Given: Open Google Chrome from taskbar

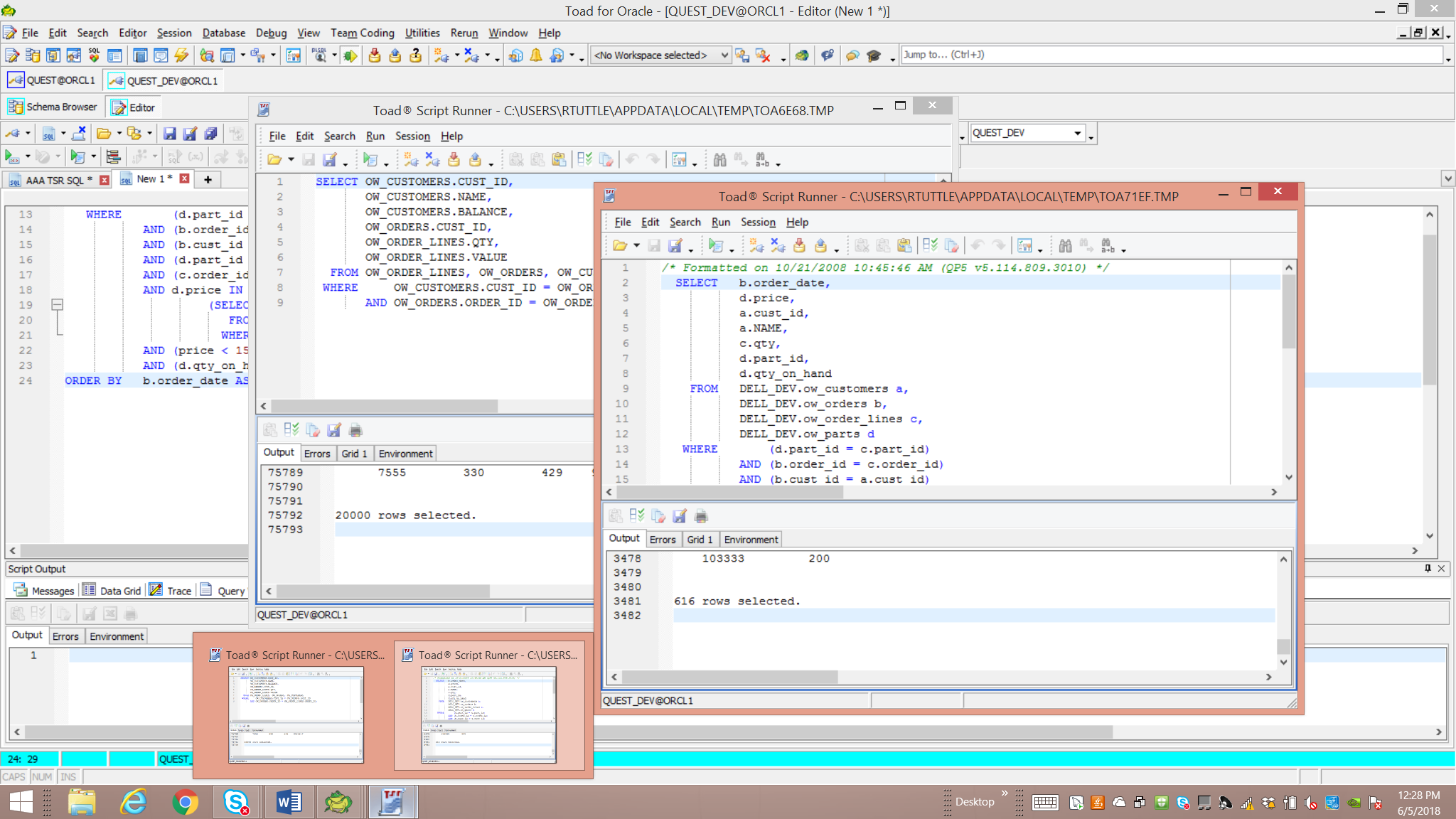Looking at the screenshot, I should pos(185,803).
